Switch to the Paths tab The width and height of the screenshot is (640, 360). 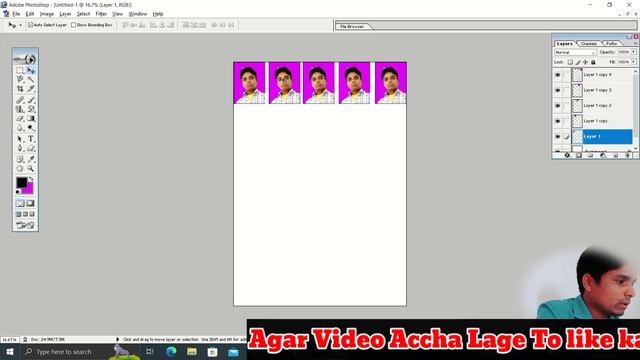[611, 44]
